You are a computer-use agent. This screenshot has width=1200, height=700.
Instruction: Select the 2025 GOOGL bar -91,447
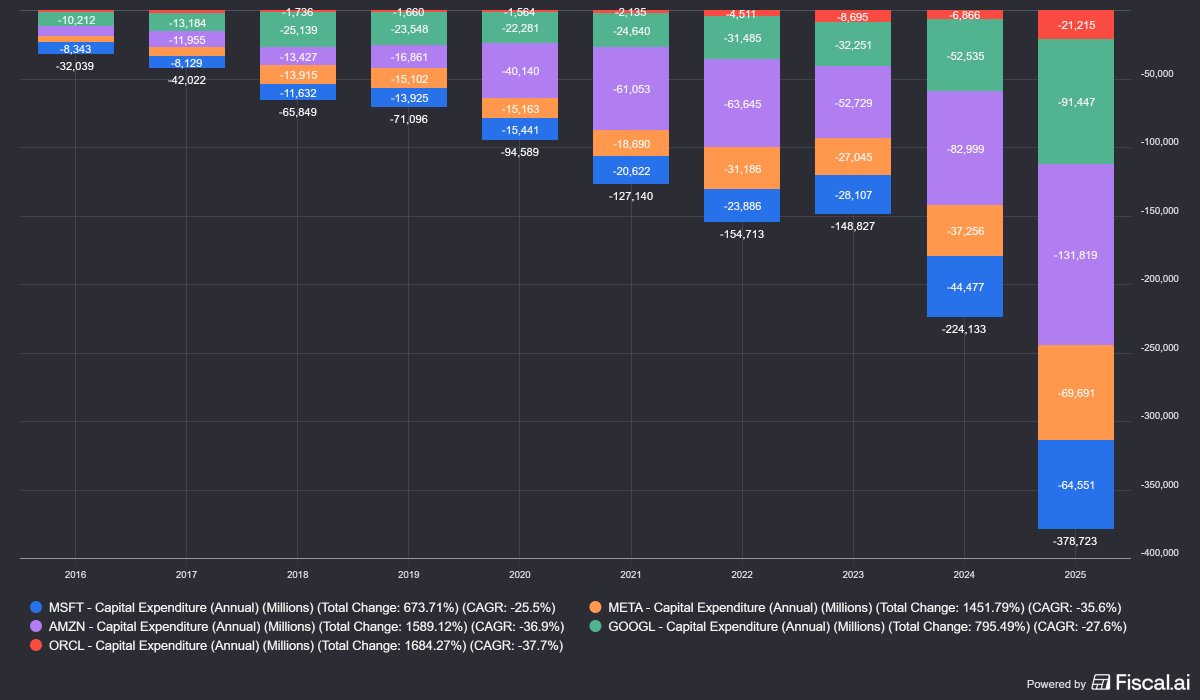tap(1076, 102)
